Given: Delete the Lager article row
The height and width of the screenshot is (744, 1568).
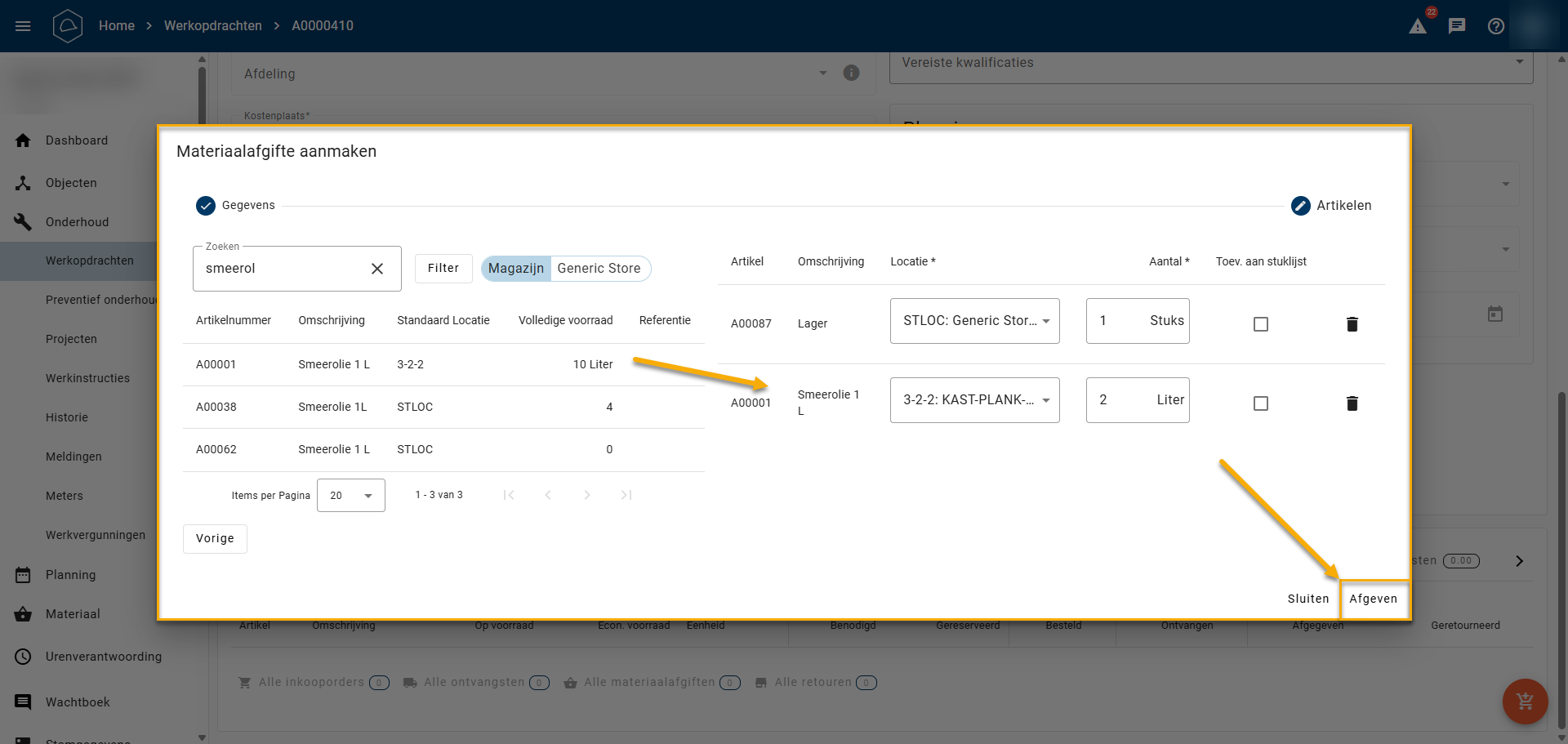Looking at the screenshot, I should 1352,324.
